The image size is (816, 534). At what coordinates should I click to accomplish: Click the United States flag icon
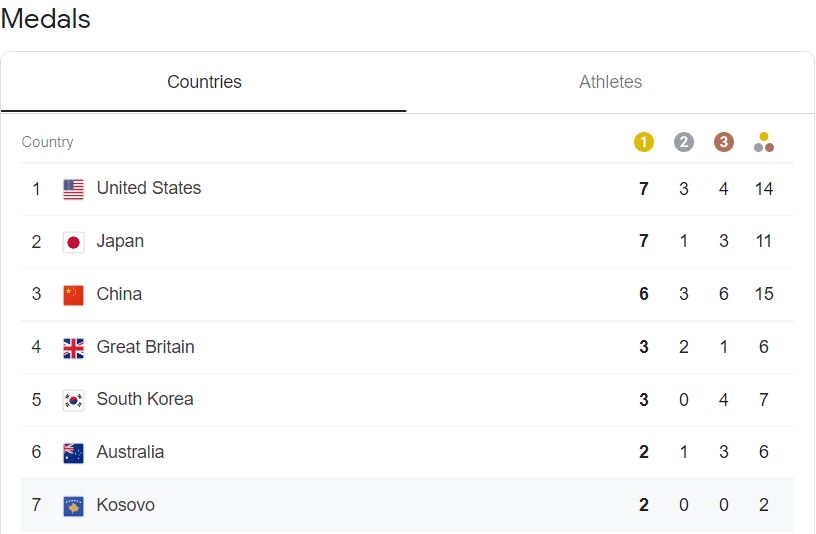tap(73, 189)
